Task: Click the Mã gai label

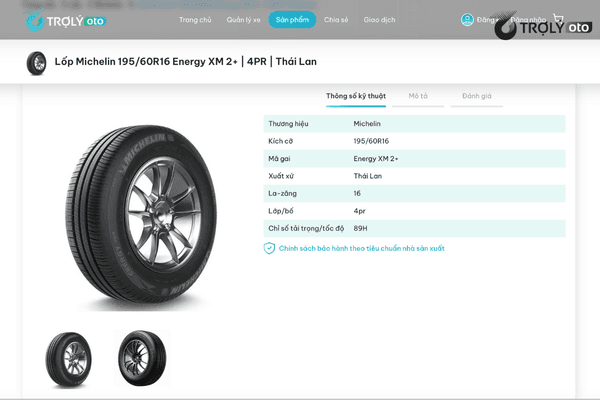Action: tap(279, 158)
